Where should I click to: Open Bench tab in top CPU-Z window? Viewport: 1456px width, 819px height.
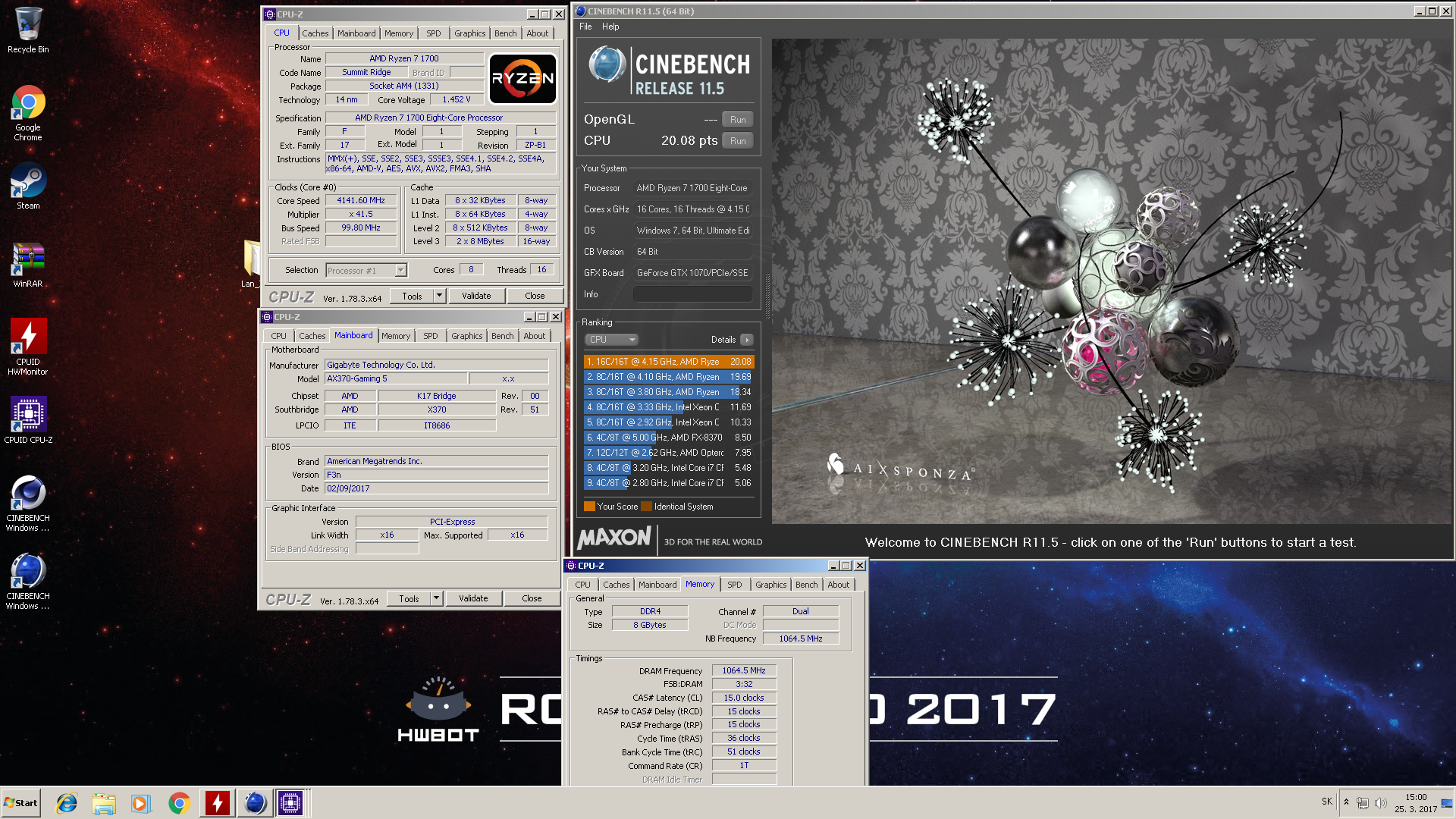506,33
